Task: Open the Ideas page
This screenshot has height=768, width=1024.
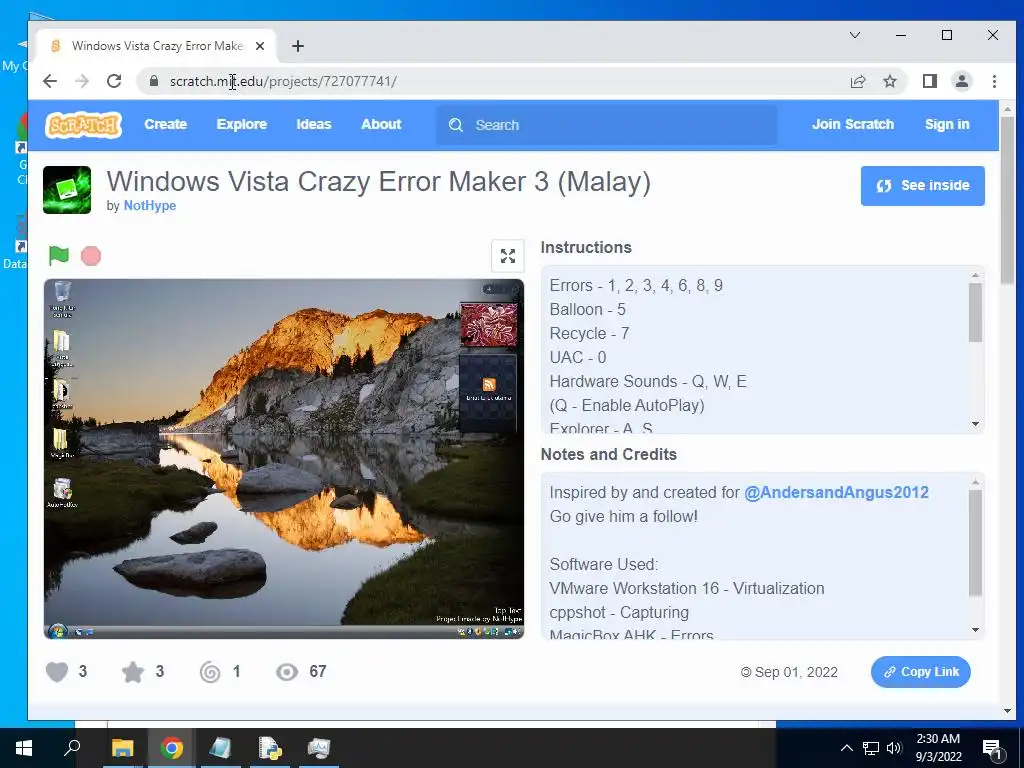Action: pyautogui.click(x=314, y=125)
